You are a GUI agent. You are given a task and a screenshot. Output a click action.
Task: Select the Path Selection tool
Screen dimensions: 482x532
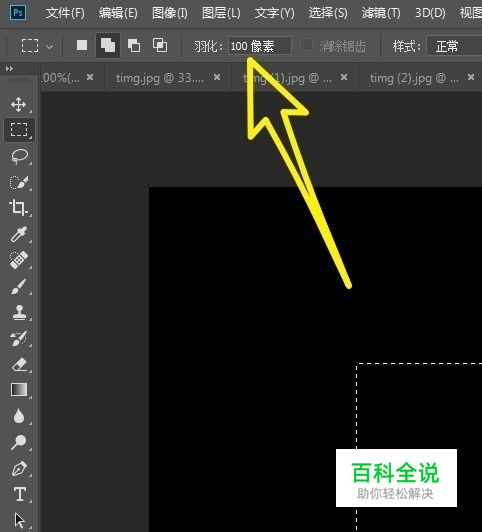20,520
